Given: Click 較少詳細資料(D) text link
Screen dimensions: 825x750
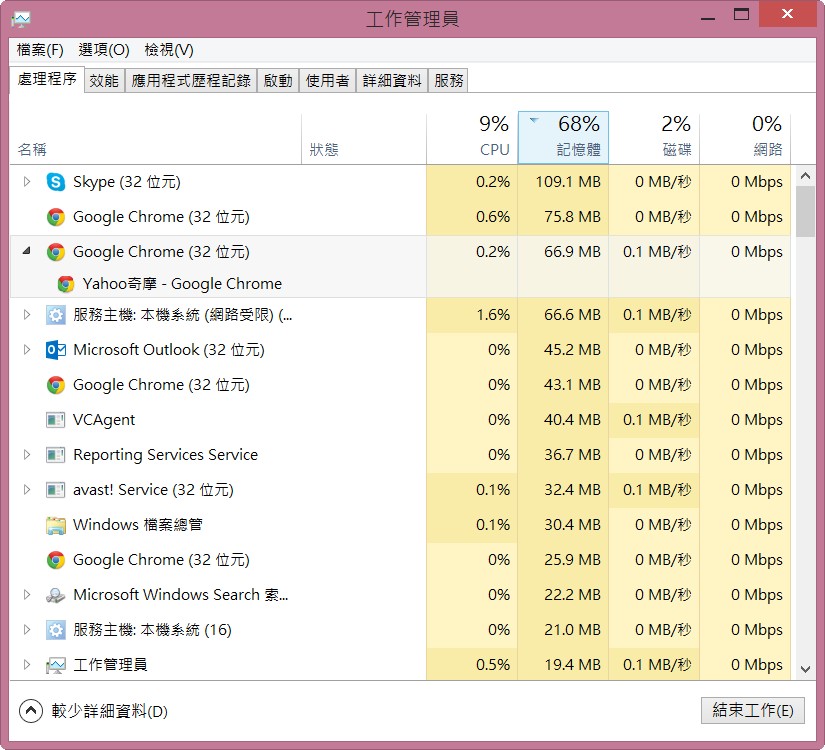Looking at the screenshot, I should 109,712.
